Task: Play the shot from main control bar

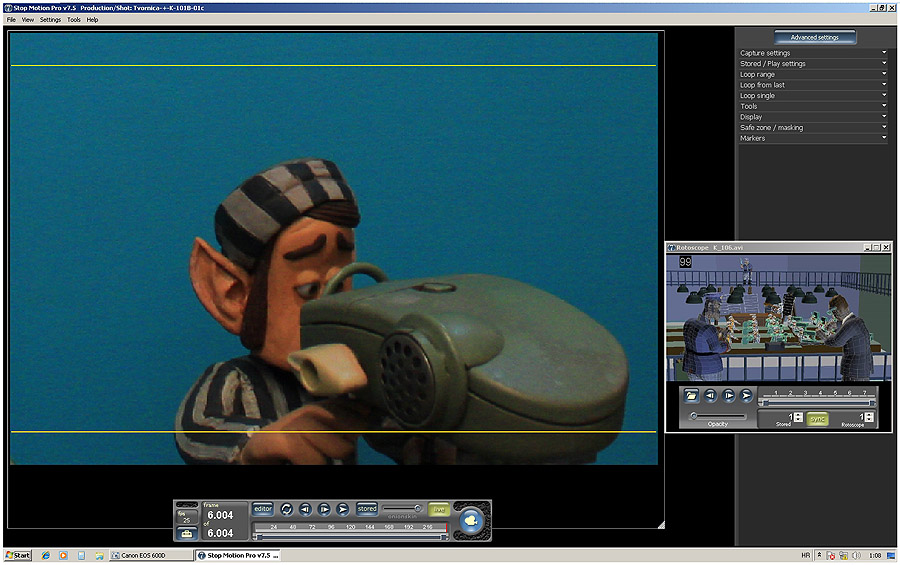Action: [343, 509]
